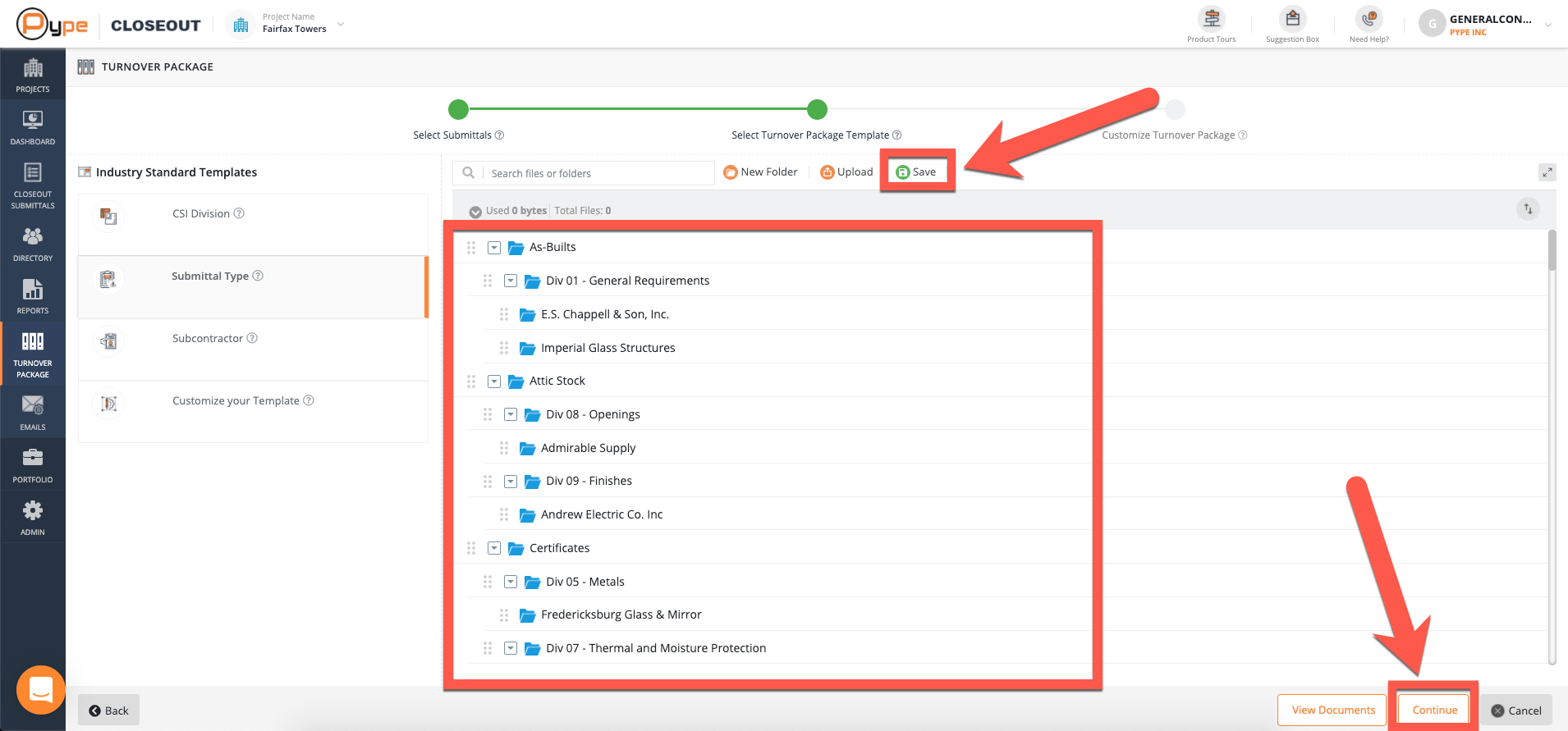The image size is (1568, 731).
Task: Collapse the storage usage summary chevron
Action: (475, 212)
